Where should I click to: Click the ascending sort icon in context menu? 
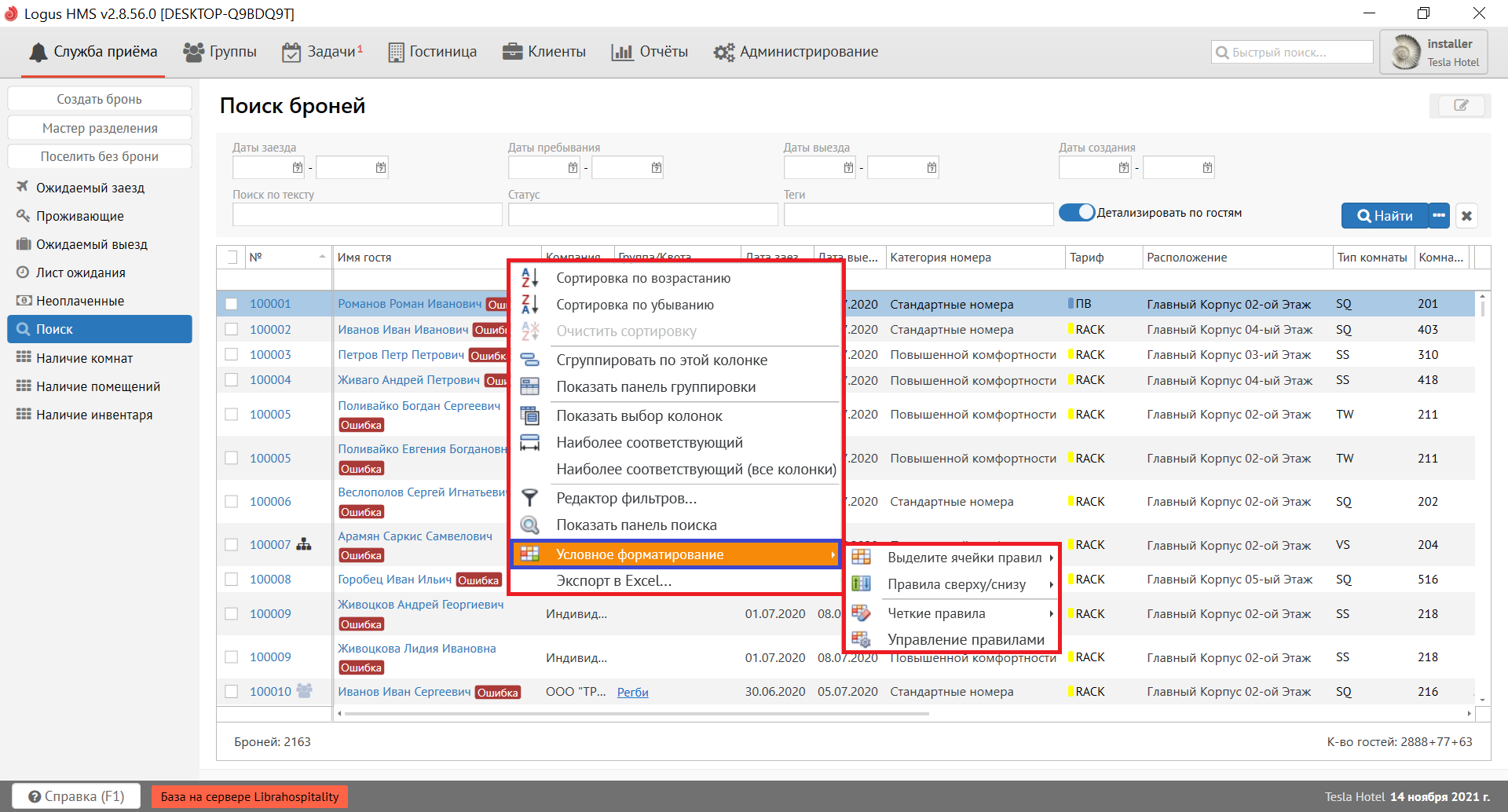coord(530,278)
